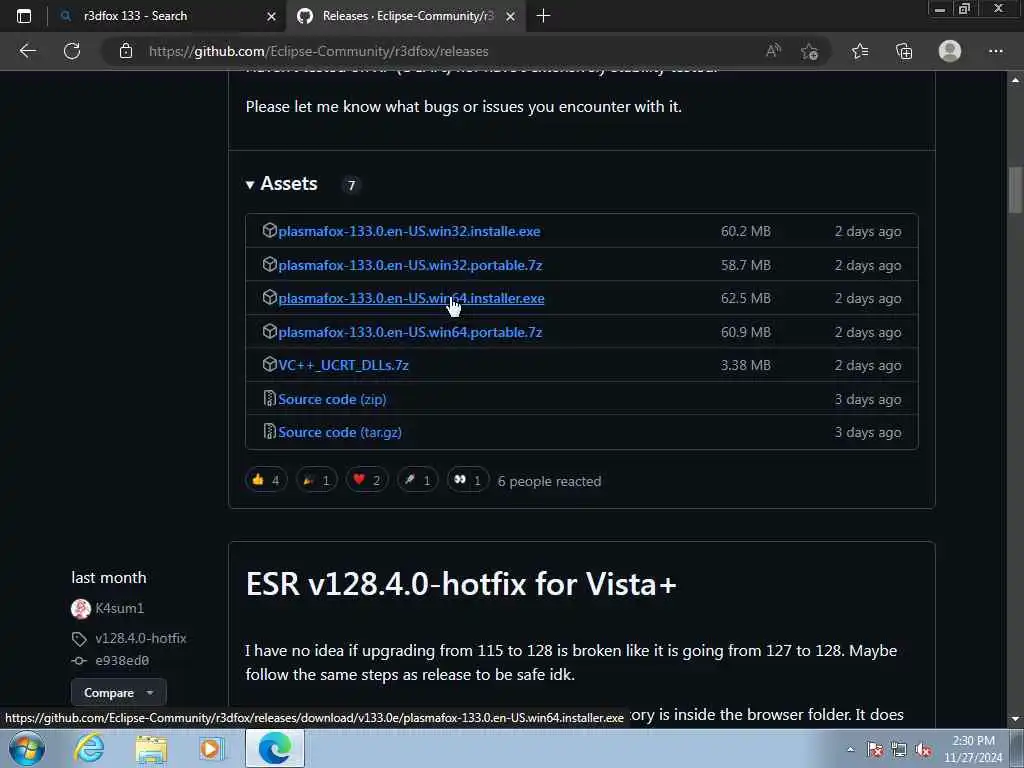
Task: Toggle the rocket reaction
Action: click(417, 480)
